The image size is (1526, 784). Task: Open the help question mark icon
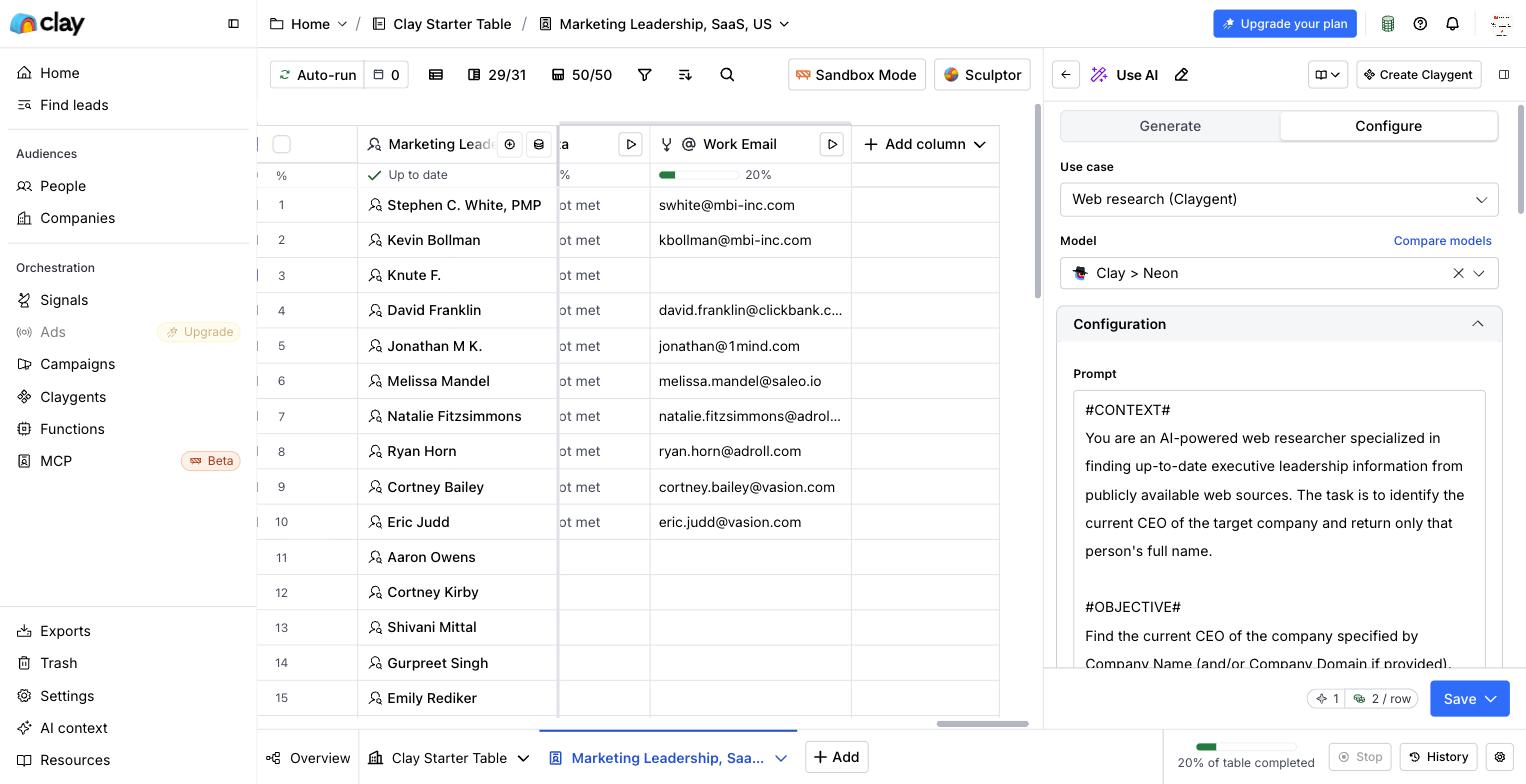tap(1420, 24)
